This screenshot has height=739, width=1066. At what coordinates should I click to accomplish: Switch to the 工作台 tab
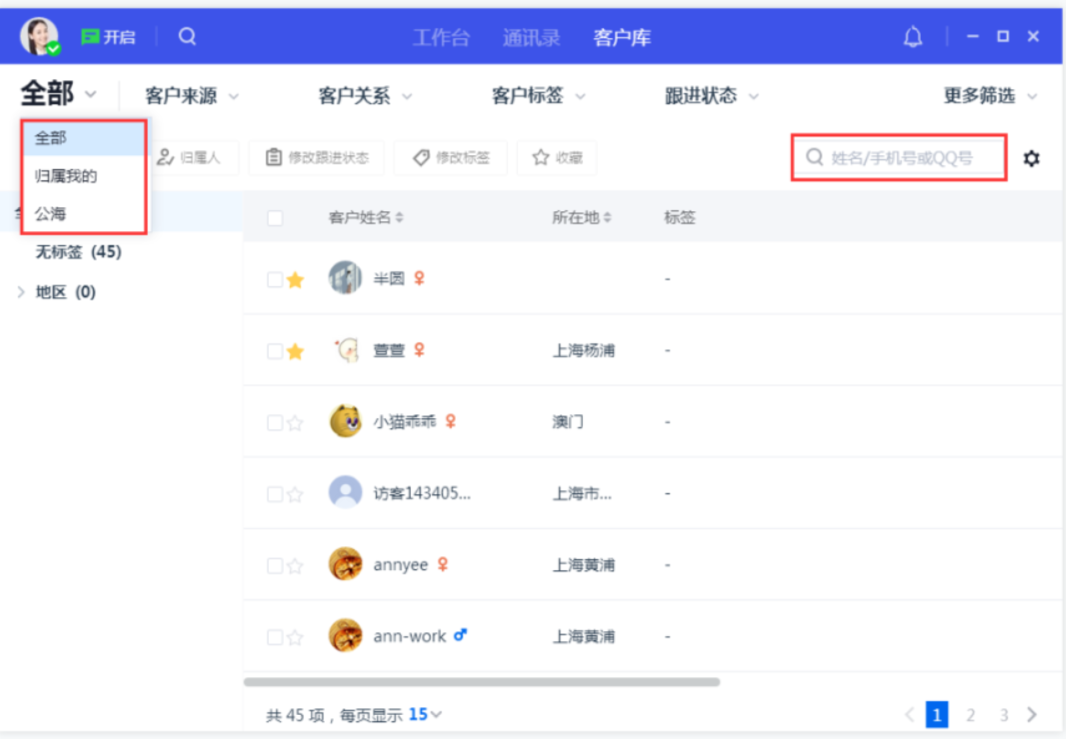(x=442, y=37)
